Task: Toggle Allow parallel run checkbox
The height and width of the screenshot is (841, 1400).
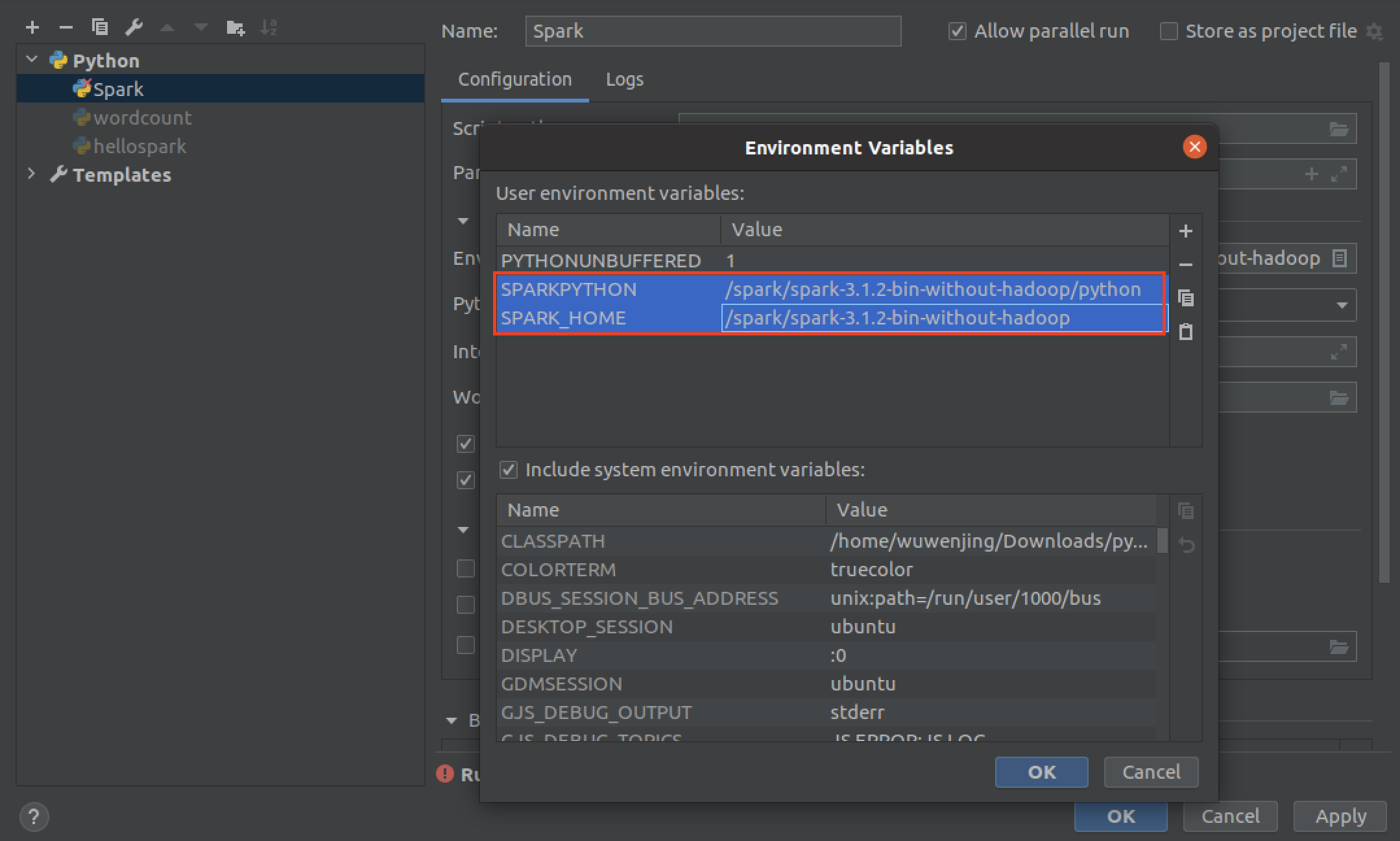Action: click(x=957, y=31)
